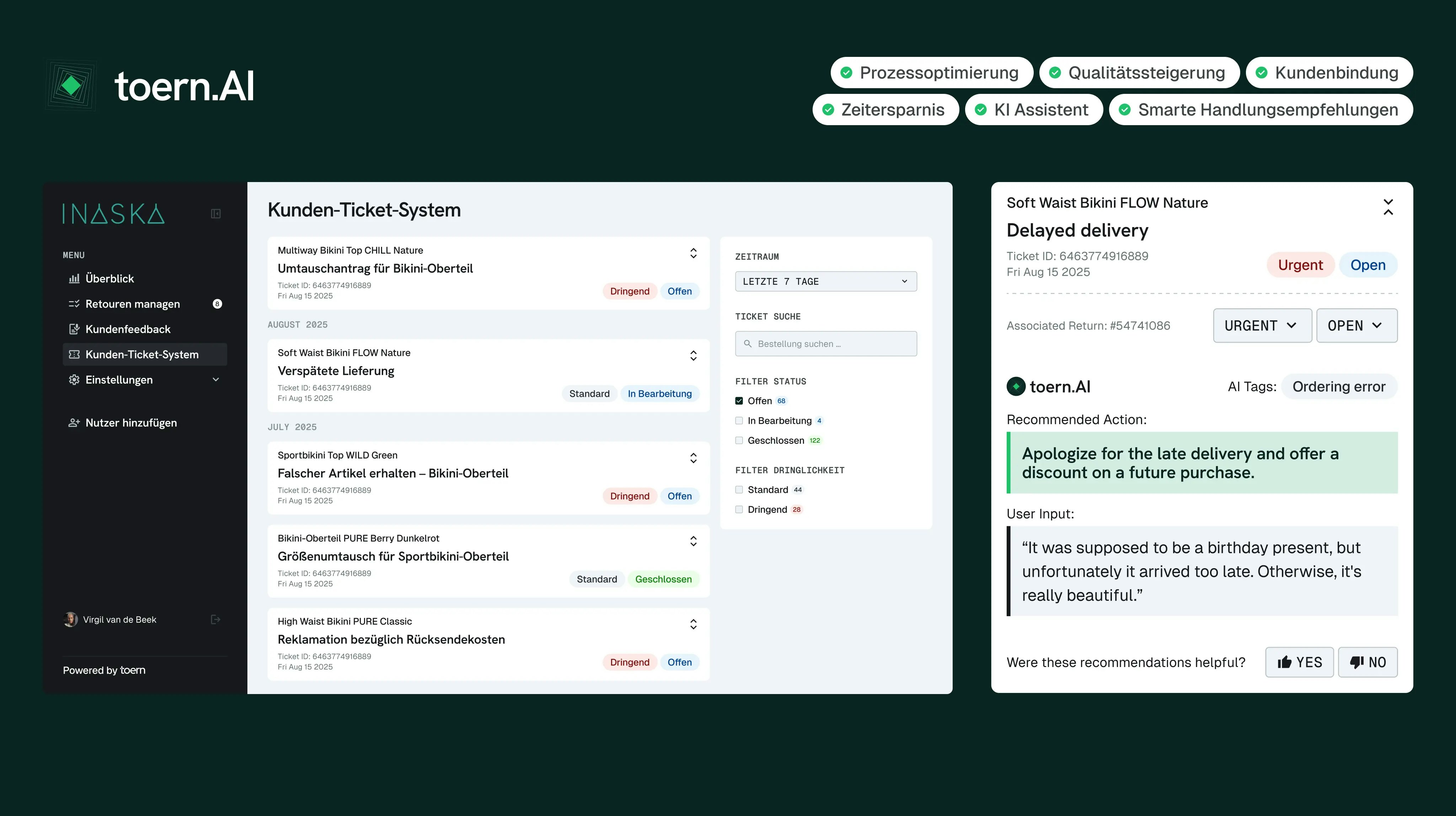Click the logout icon next to Virgil van de Beek
The height and width of the screenshot is (816, 1456).
pyautogui.click(x=215, y=620)
